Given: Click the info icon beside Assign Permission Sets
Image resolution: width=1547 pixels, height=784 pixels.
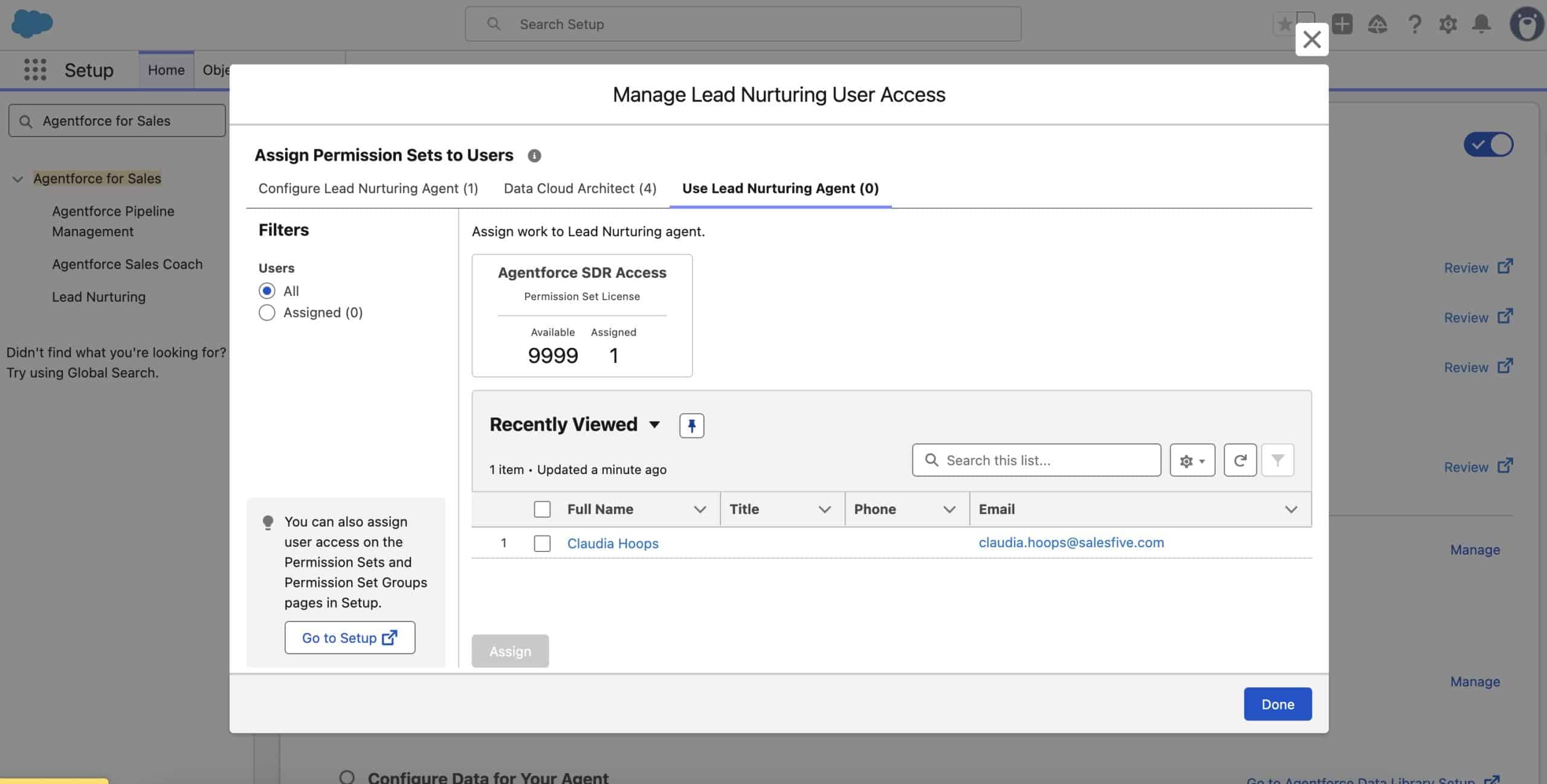Looking at the screenshot, I should tap(534, 156).
